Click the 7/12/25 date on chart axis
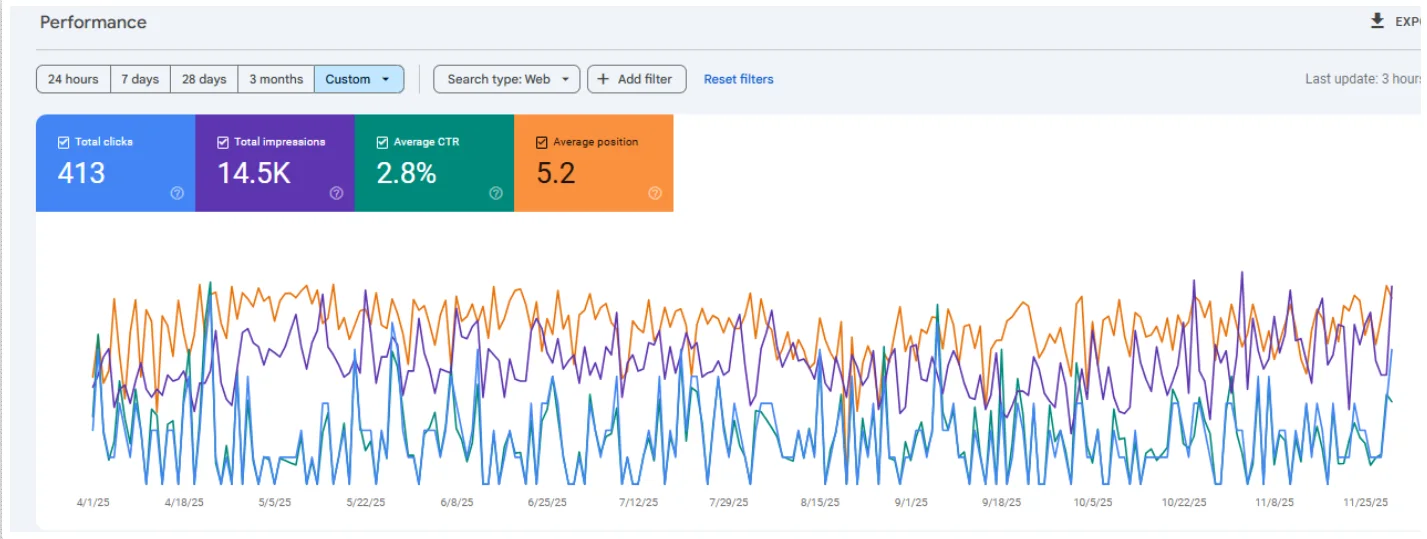The image size is (1427, 539). (x=638, y=503)
